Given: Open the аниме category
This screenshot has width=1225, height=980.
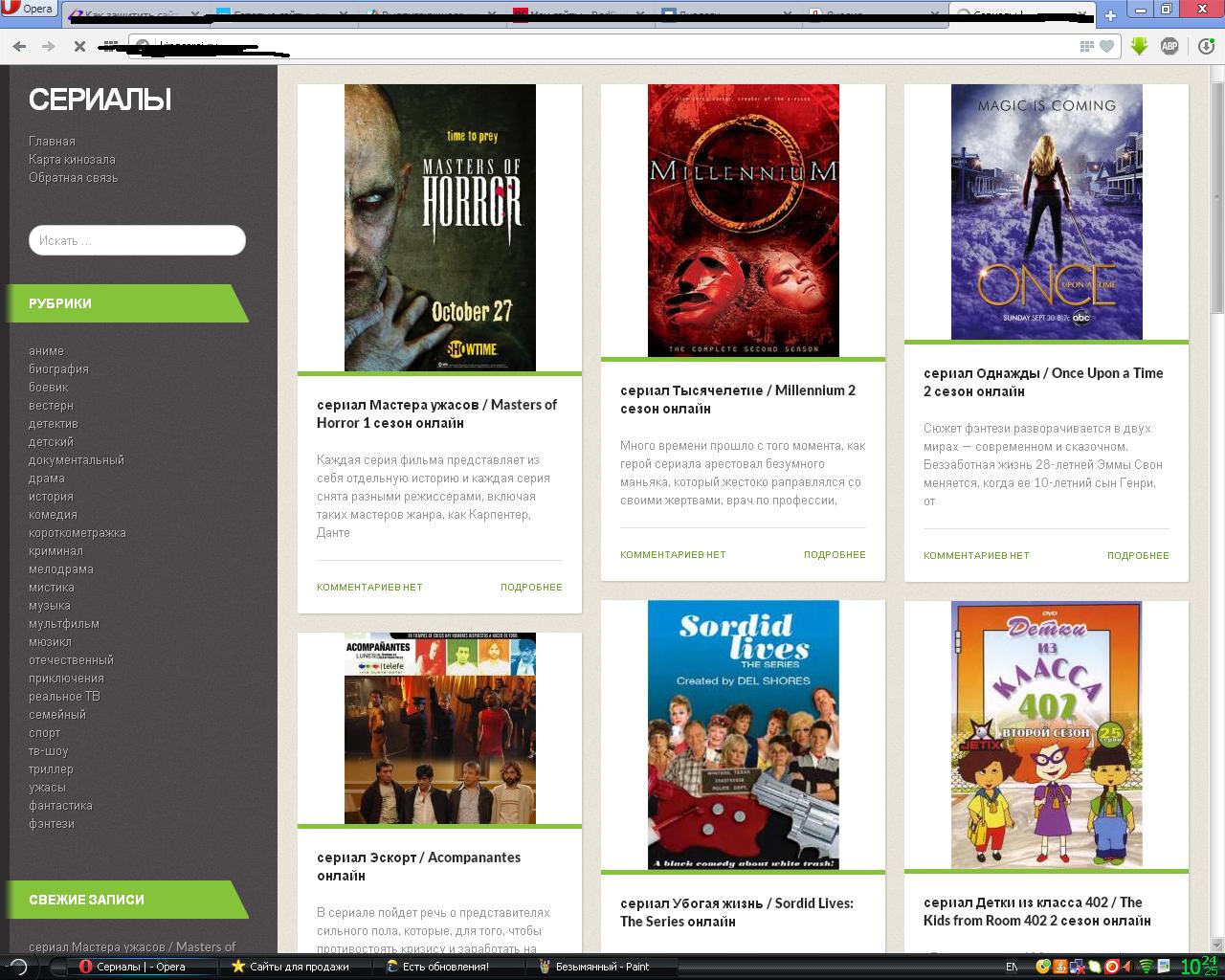Looking at the screenshot, I should [46, 351].
